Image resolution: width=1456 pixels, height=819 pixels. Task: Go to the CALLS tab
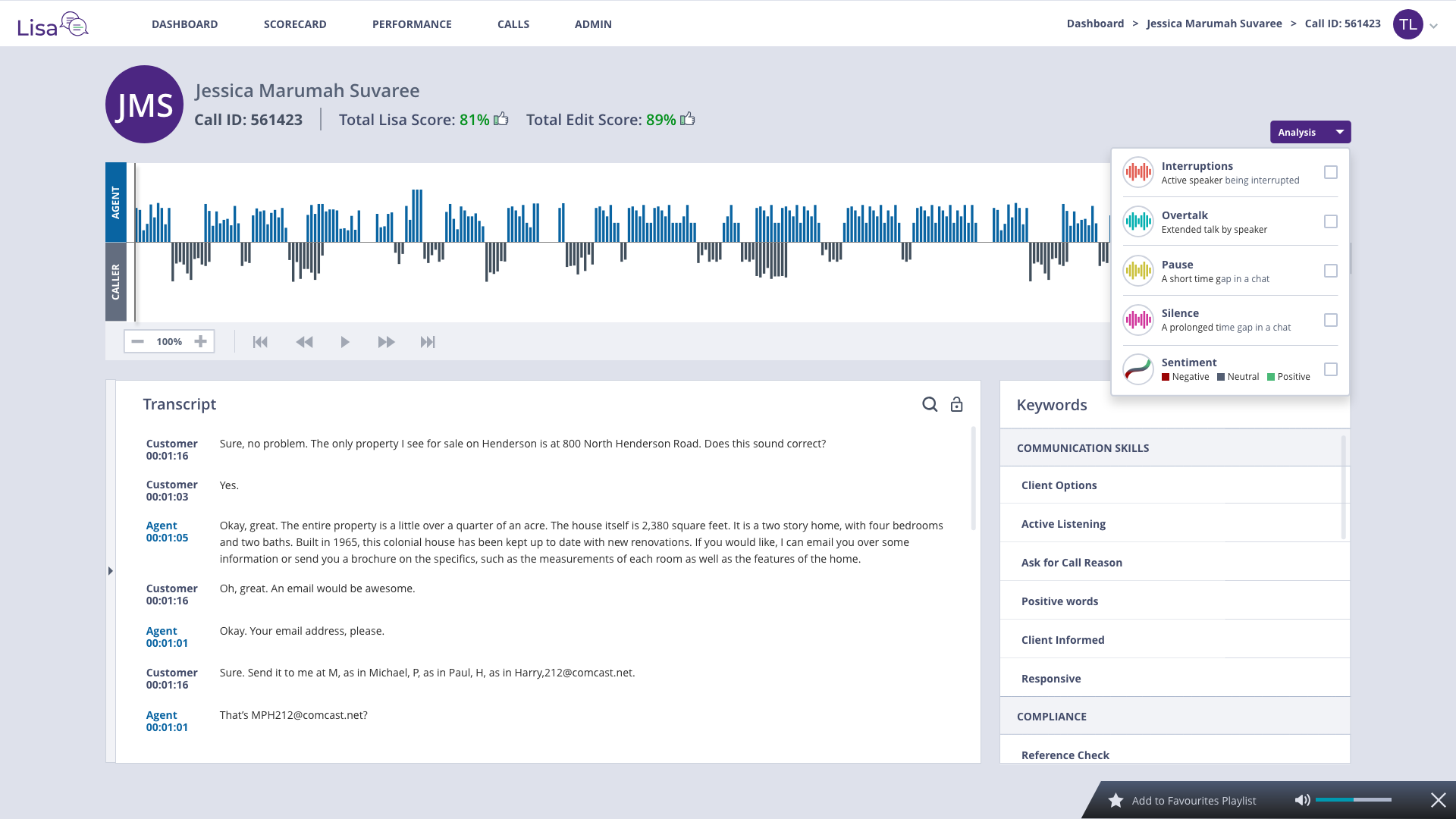(513, 24)
